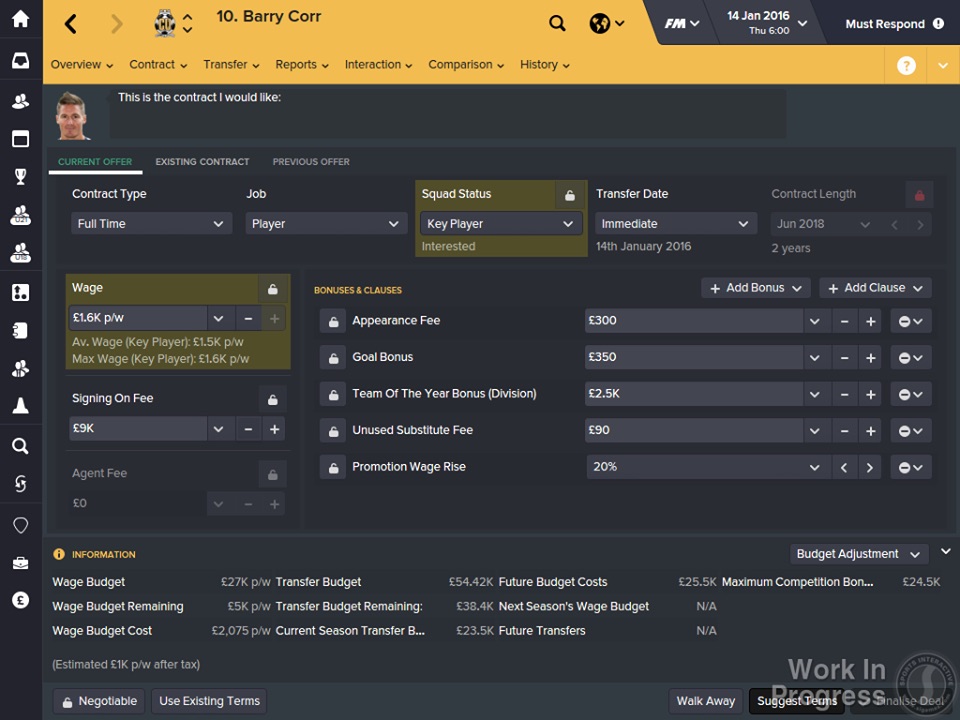960x720 pixels.
Task: Open the Transfer Date dropdown
Action: (x=675, y=224)
